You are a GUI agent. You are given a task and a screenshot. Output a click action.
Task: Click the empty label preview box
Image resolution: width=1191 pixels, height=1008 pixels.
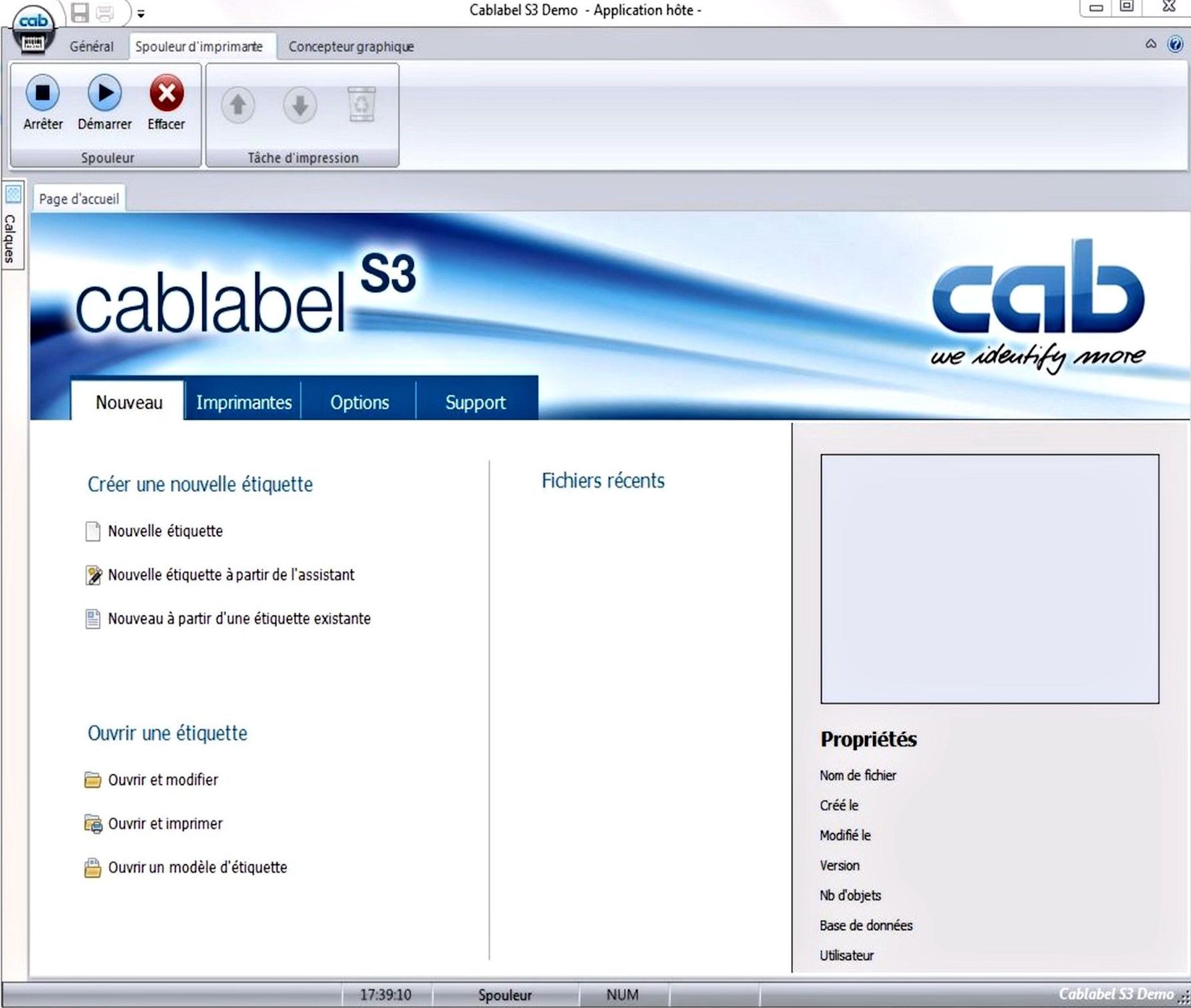click(989, 578)
